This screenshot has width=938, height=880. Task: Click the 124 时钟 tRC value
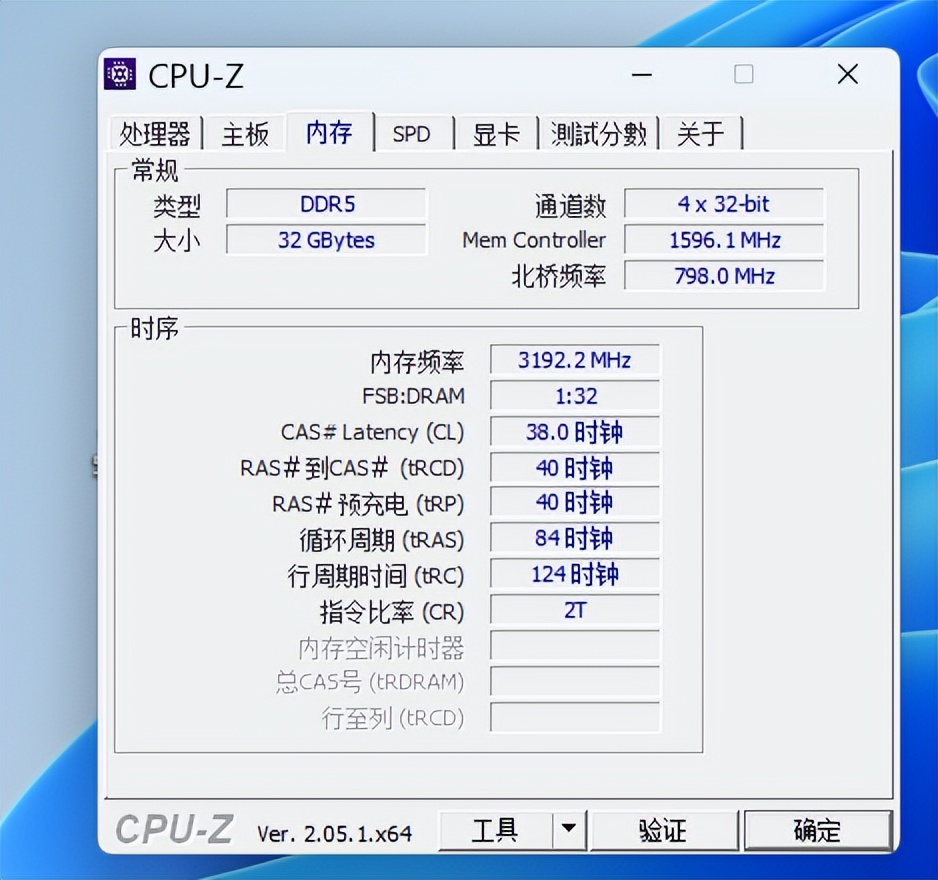click(x=575, y=574)
